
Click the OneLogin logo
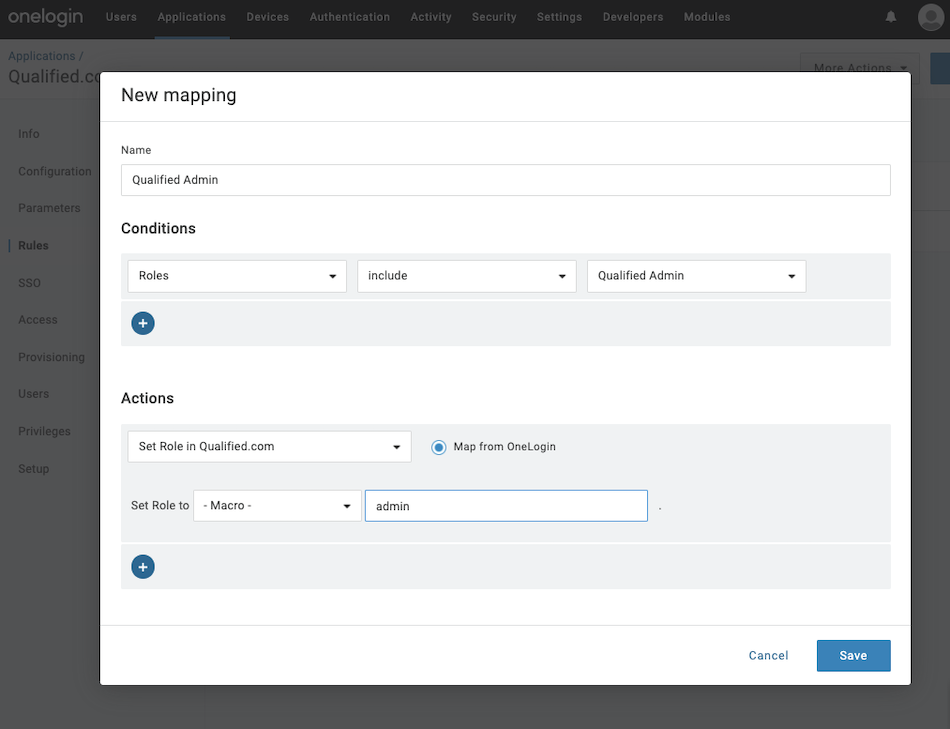click(45, 16)
